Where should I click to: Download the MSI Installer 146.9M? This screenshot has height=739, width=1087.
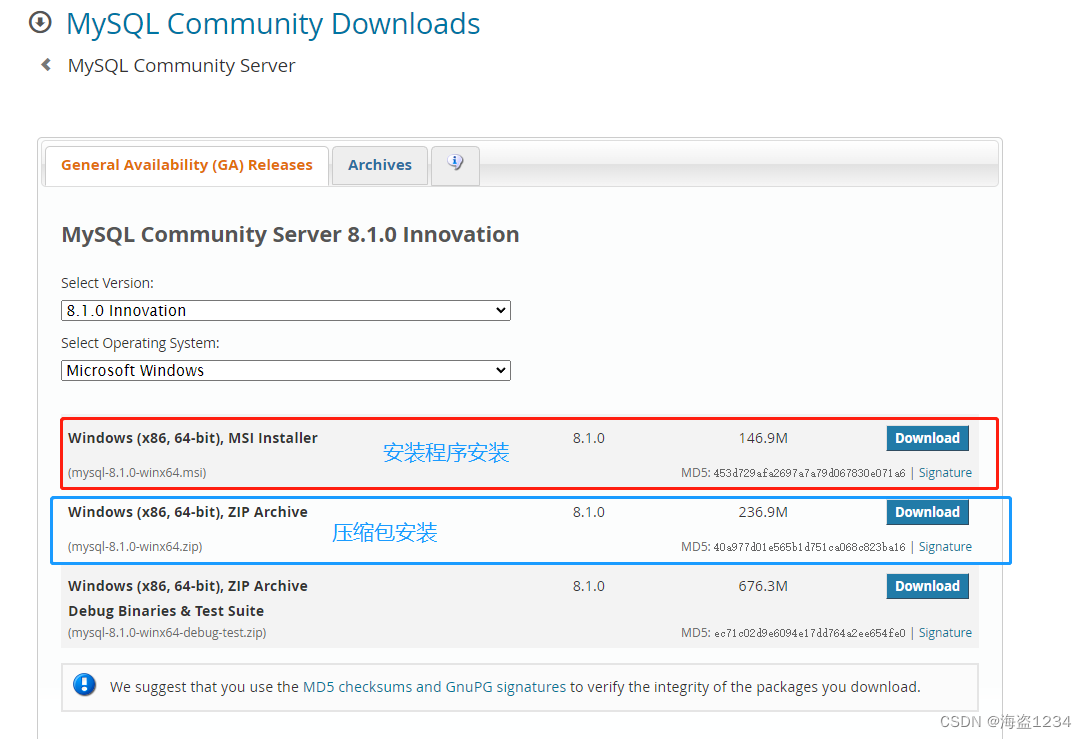tap(928, 438)
